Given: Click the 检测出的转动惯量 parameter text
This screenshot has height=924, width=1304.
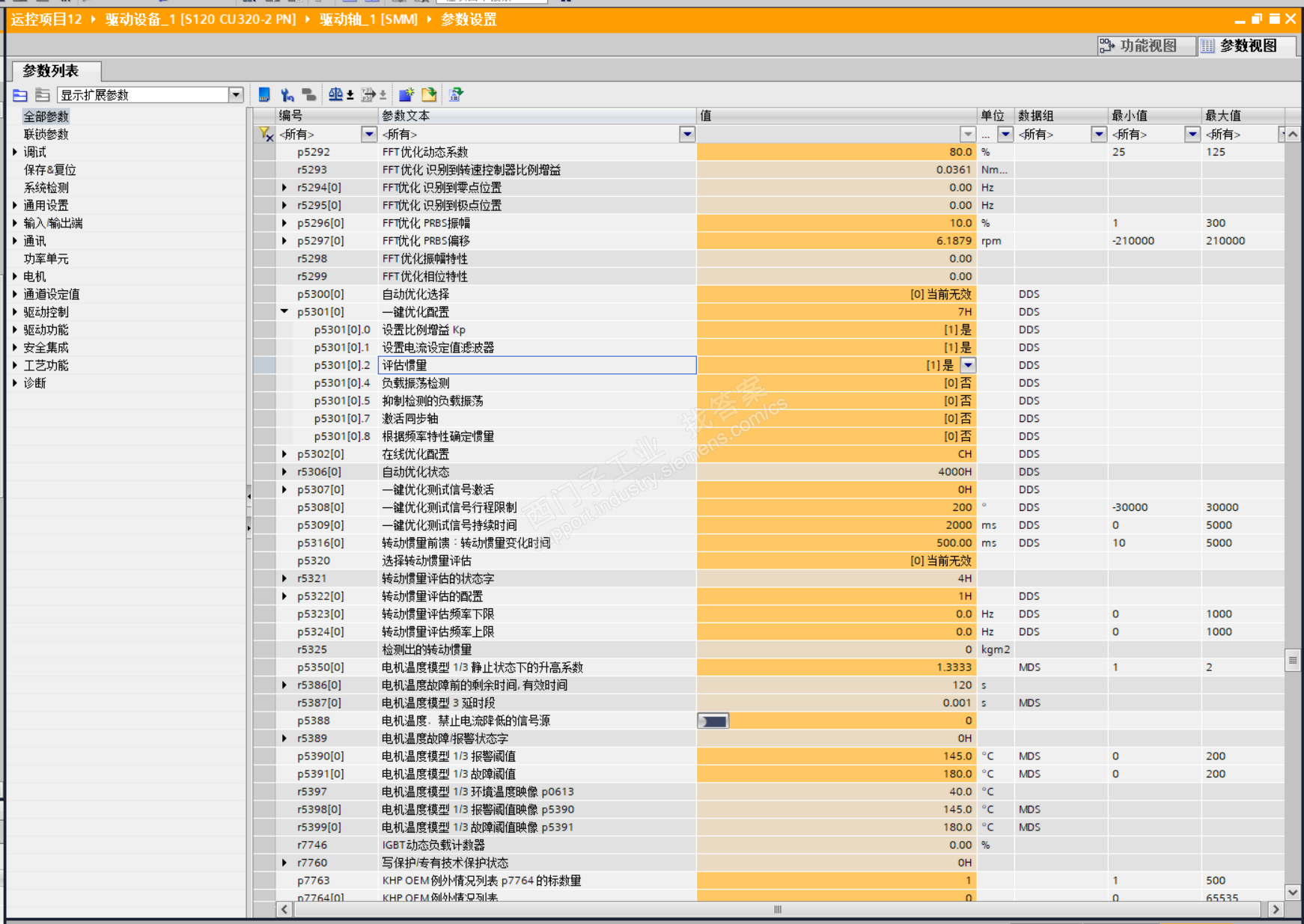Looking at the screenshot, I should coord(427,649).
